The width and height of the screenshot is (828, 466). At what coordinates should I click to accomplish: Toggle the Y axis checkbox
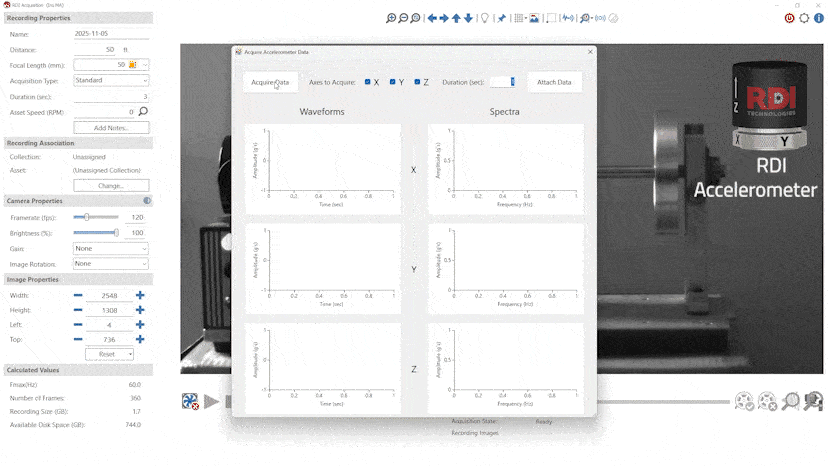click(x=393, y=82)
